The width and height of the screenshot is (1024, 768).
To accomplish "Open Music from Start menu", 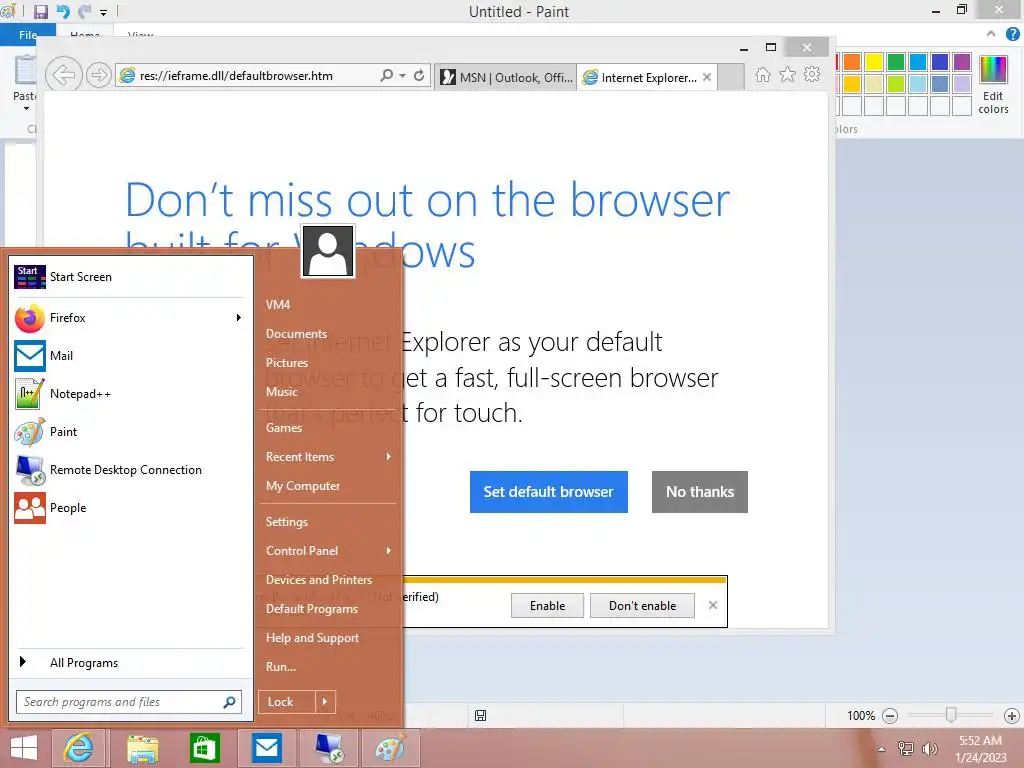I will (281, 392).
